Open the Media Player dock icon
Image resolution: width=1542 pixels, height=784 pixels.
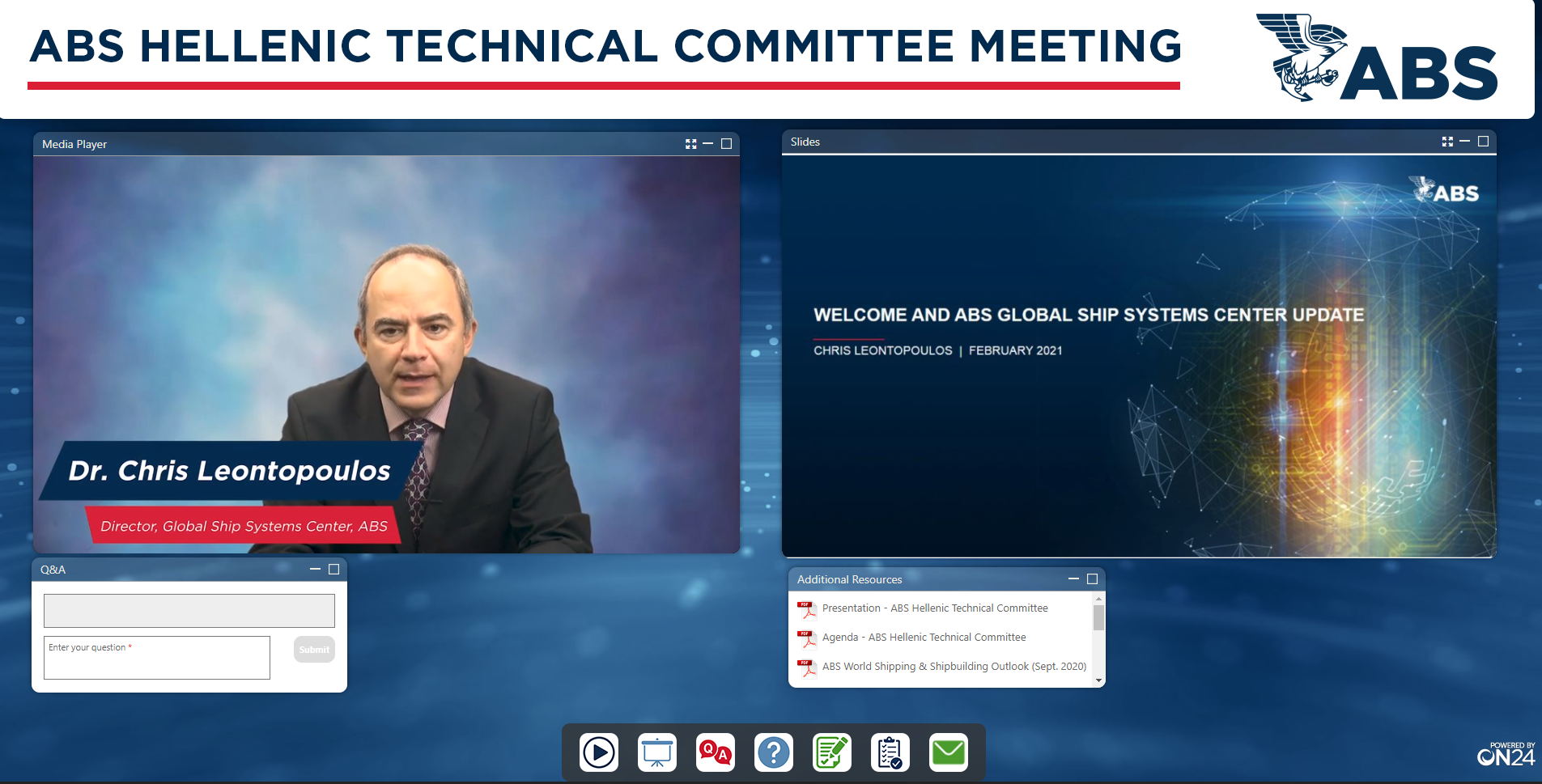[x=599, y=752]
